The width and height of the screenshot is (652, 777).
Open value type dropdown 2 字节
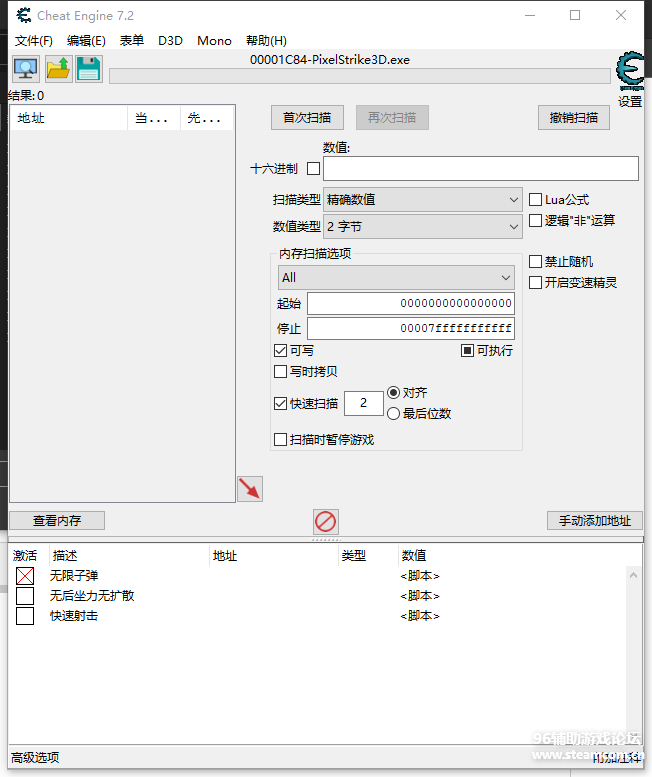[423, 226]
